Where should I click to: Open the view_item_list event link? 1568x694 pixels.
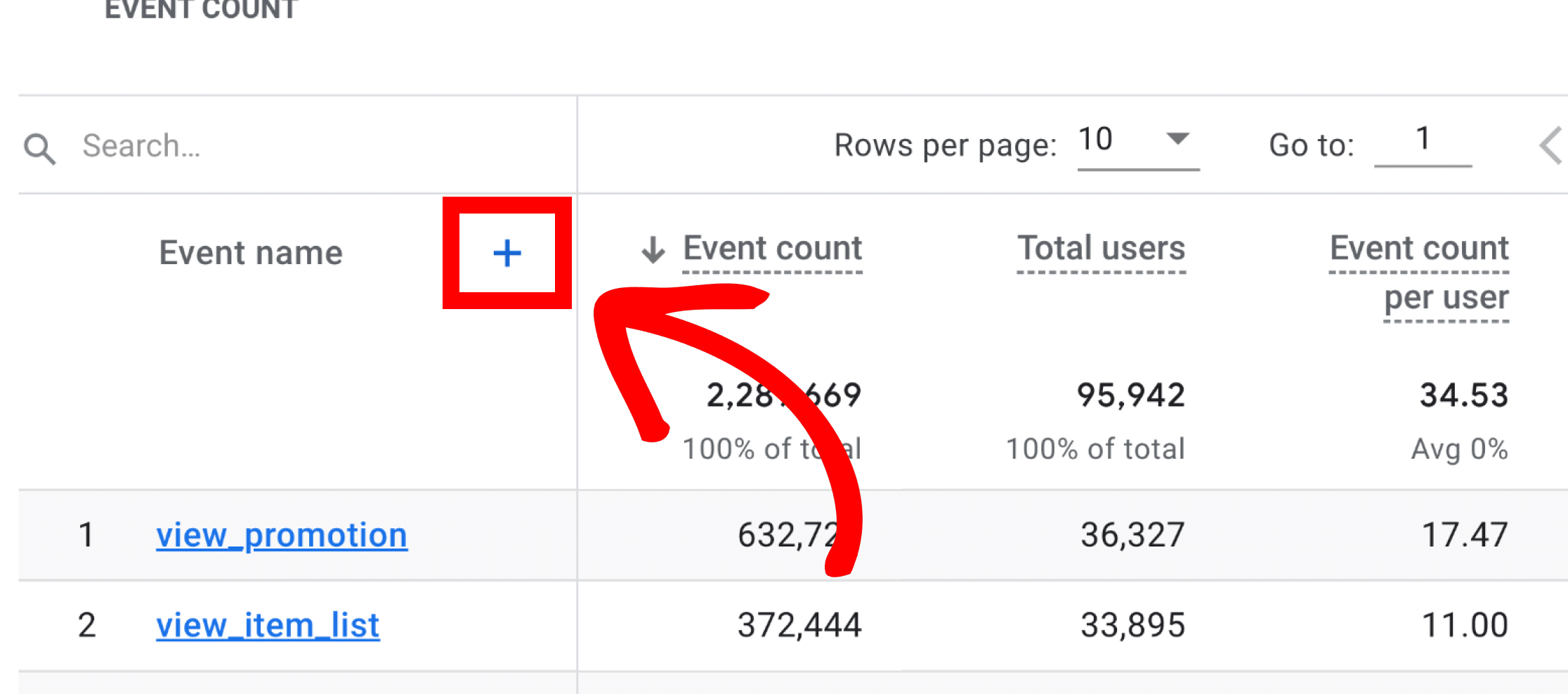coord(268,625)
